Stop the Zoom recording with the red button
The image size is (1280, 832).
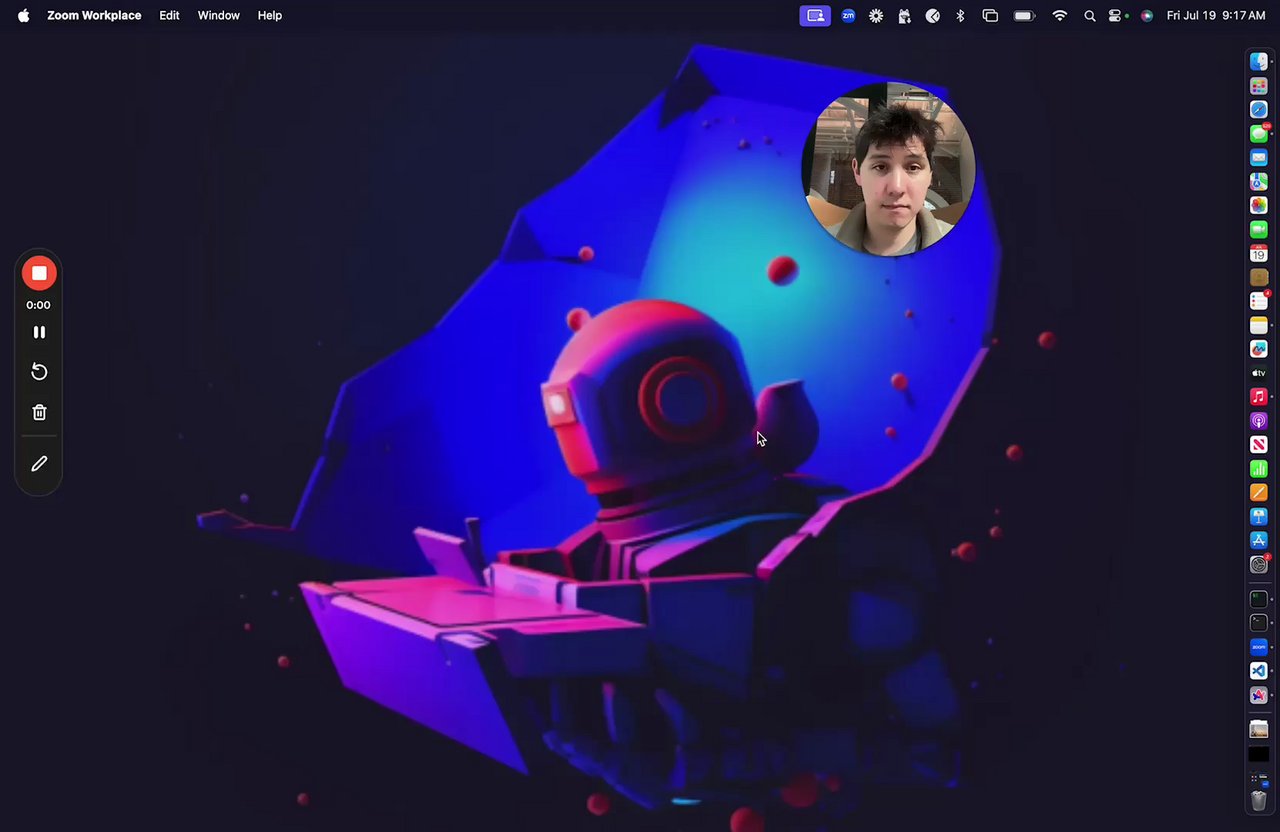[x=39, y=273]
